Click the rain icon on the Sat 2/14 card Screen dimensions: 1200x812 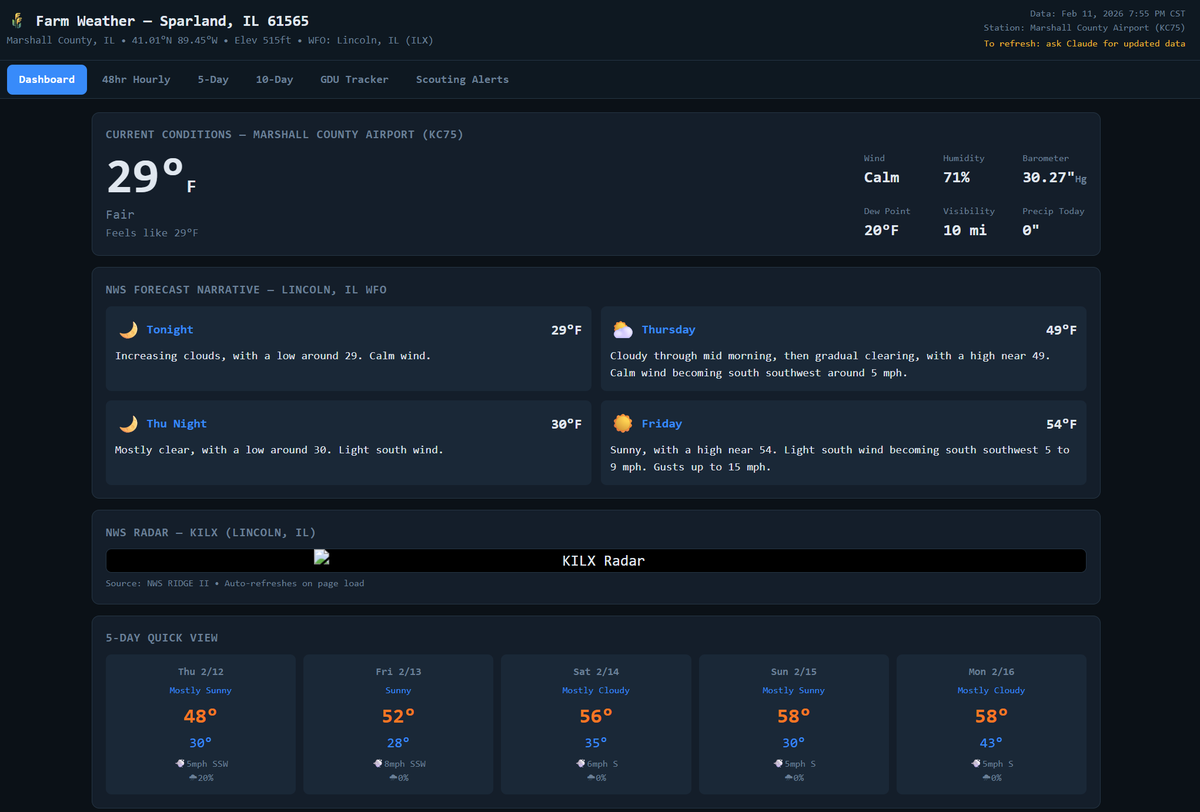coord(591,777)
